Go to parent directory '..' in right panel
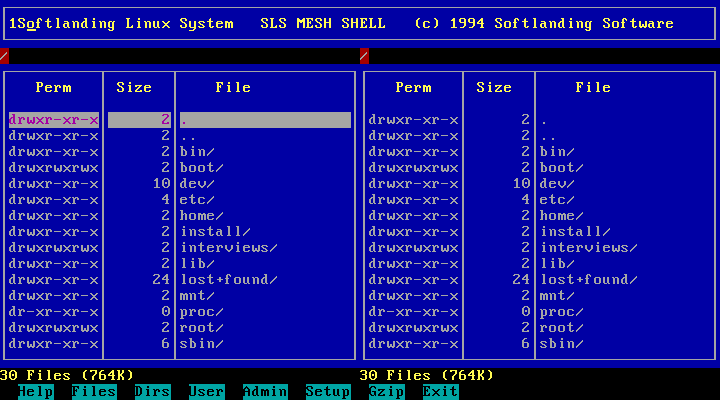Viewport: 720px width, 400px height. pos(548,136)
